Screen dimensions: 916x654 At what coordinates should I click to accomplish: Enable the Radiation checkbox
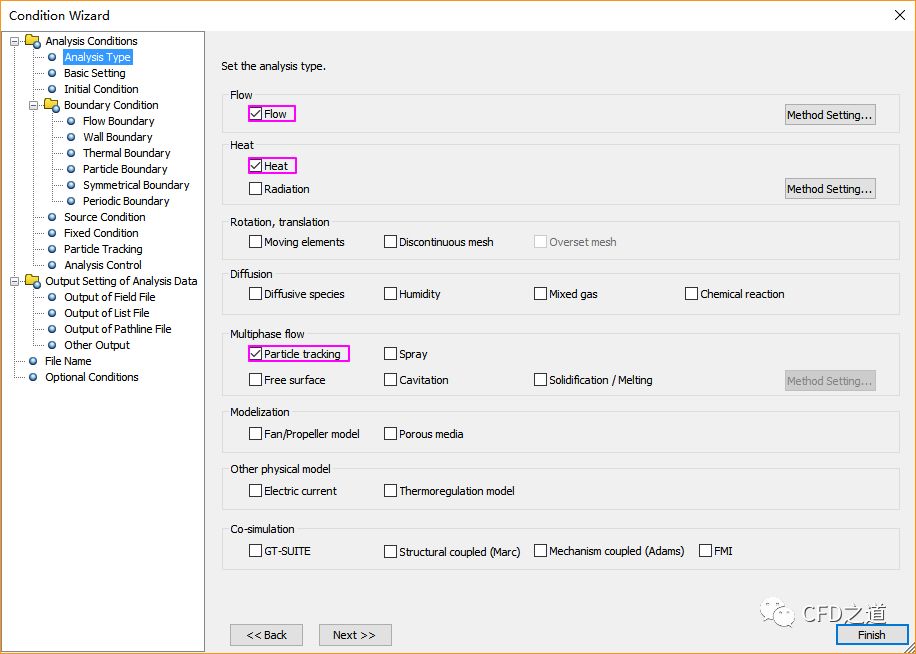[x=256, y=189]
